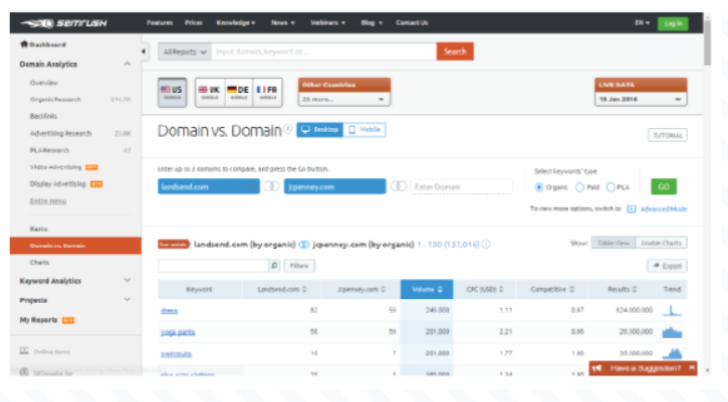Select the PLA keyword type radio
This screenshot has height=402, width=728.
[x=611, y=187]
